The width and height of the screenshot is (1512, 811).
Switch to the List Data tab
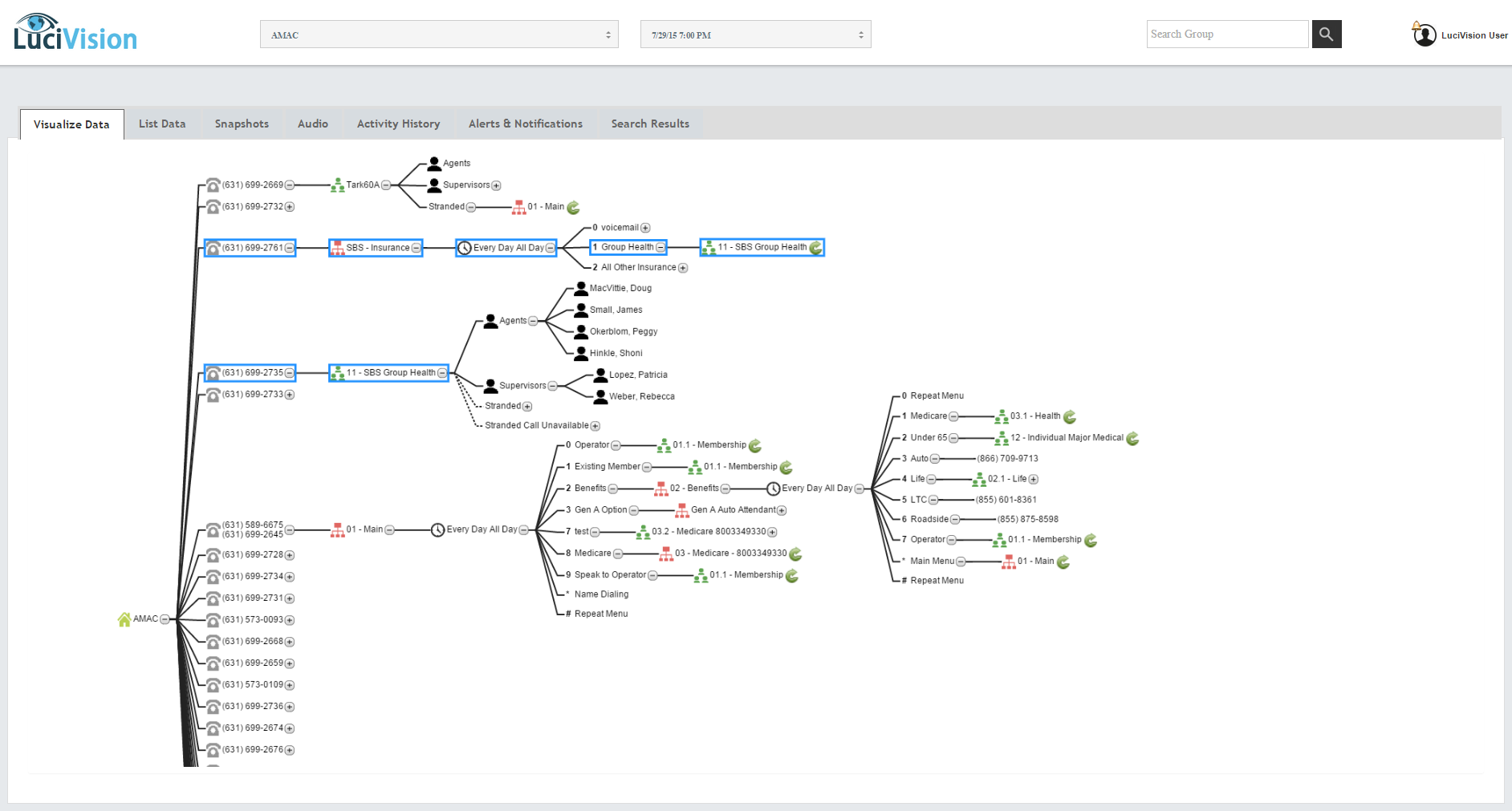click(x=162, y=124)
